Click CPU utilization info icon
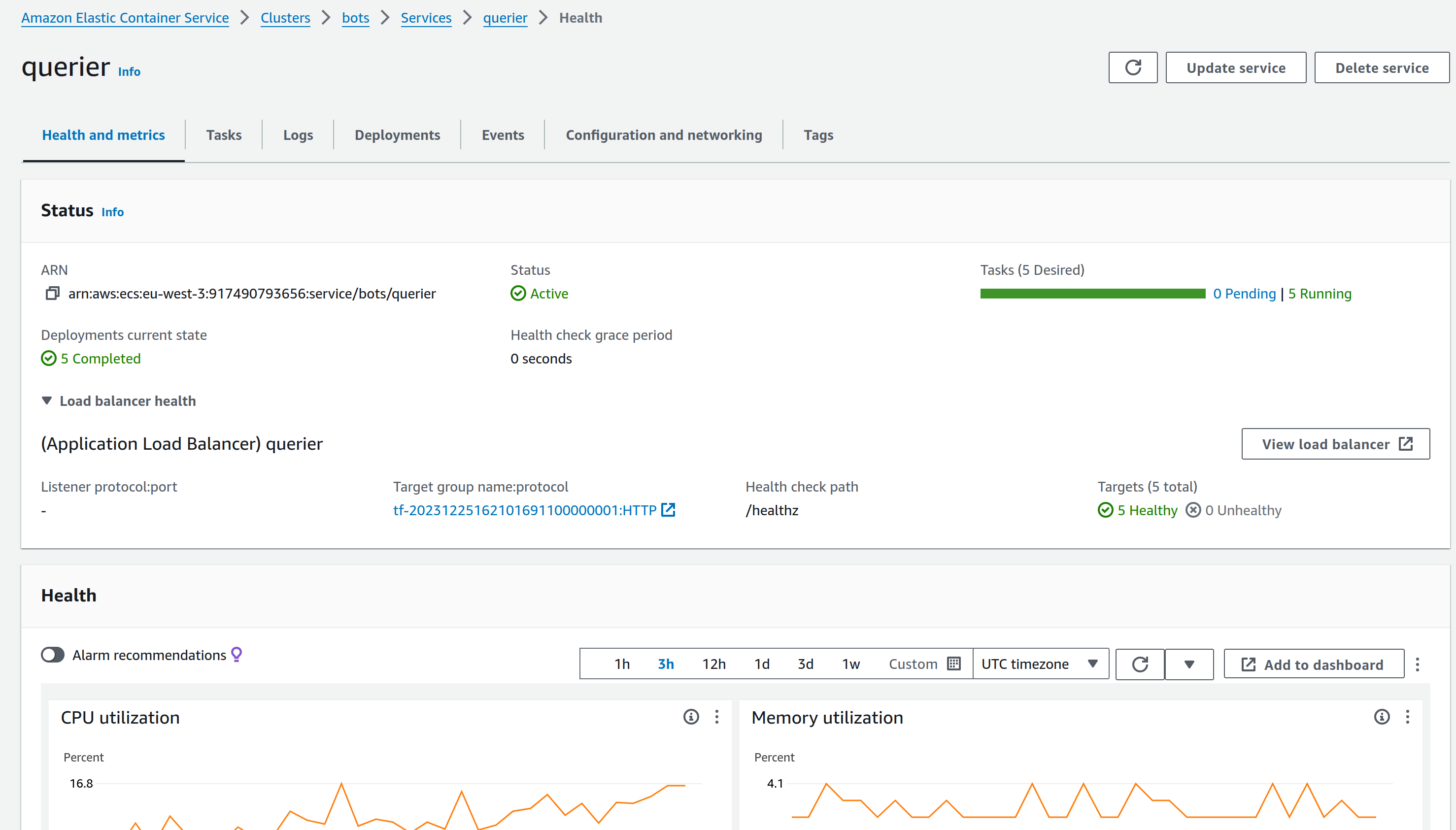The width and height of the screenshot is (1456, 830). 691,717
